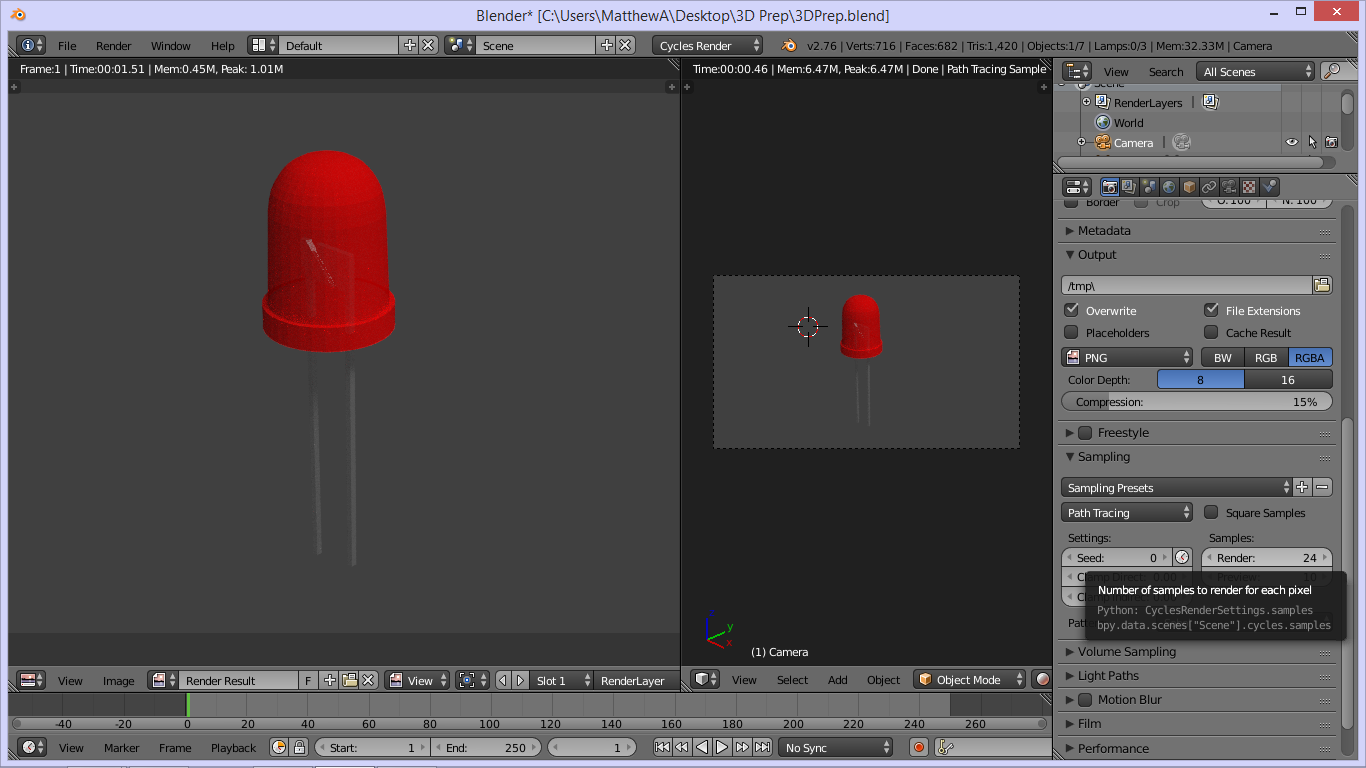The width and height of the screenshot is (1366, 768).
Task: Click the timeline auto keyframe record button
Action: click(919, 747)
